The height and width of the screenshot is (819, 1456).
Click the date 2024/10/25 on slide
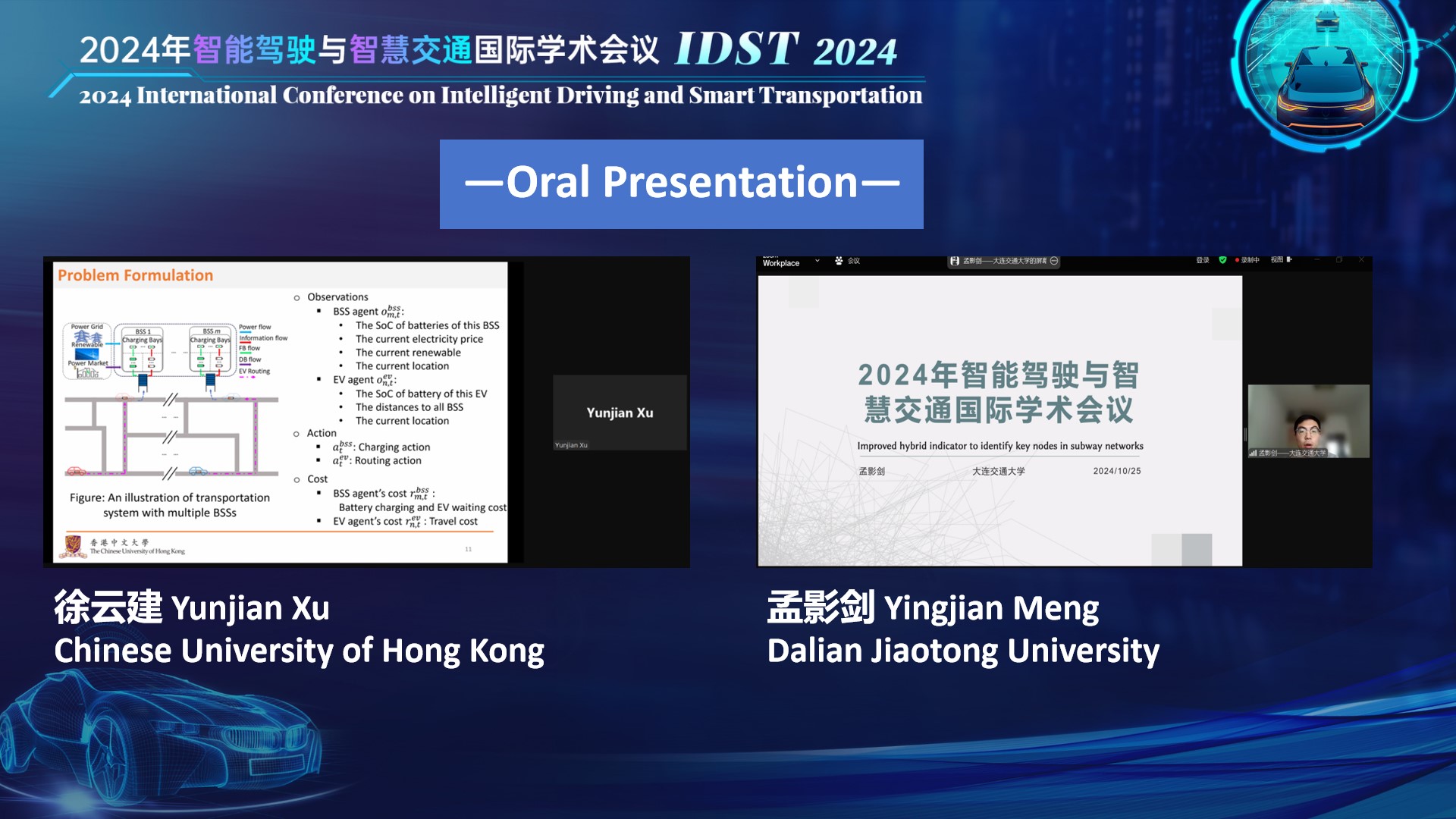(x=1117, y=471)
